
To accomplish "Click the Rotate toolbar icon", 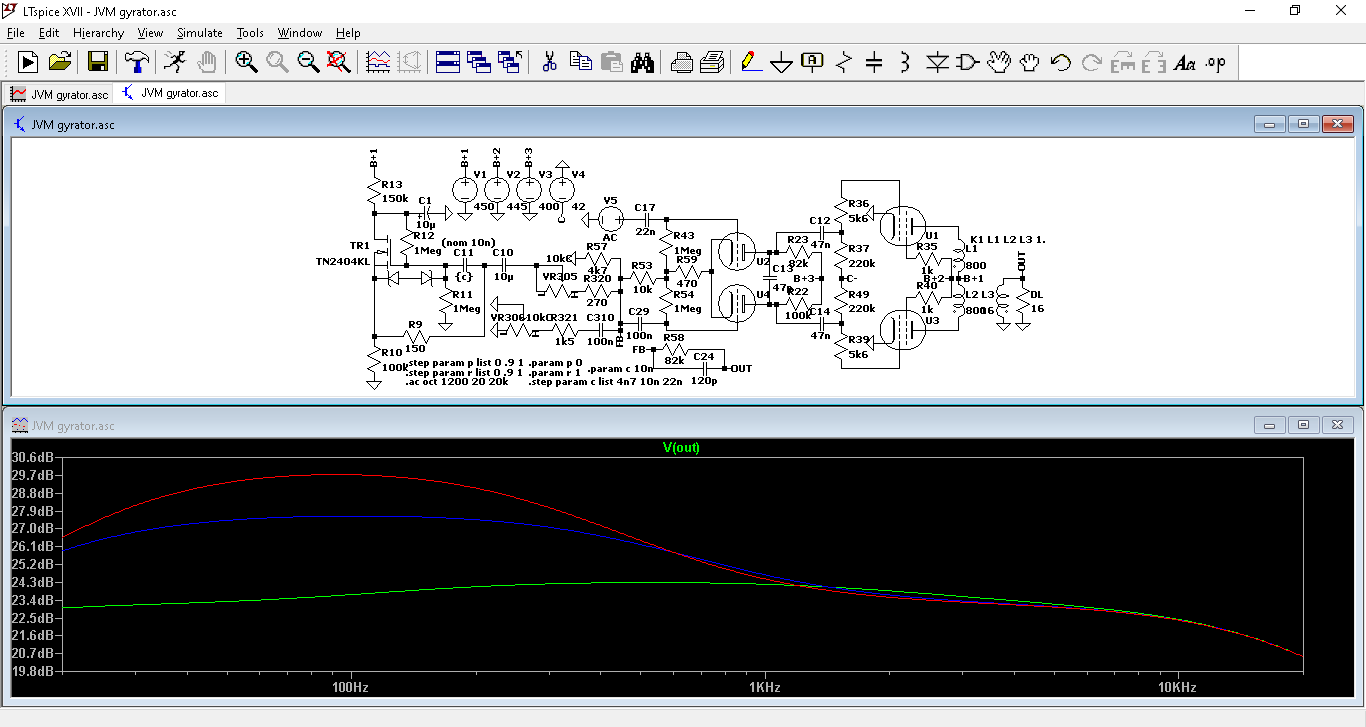I will [1122, 62].
